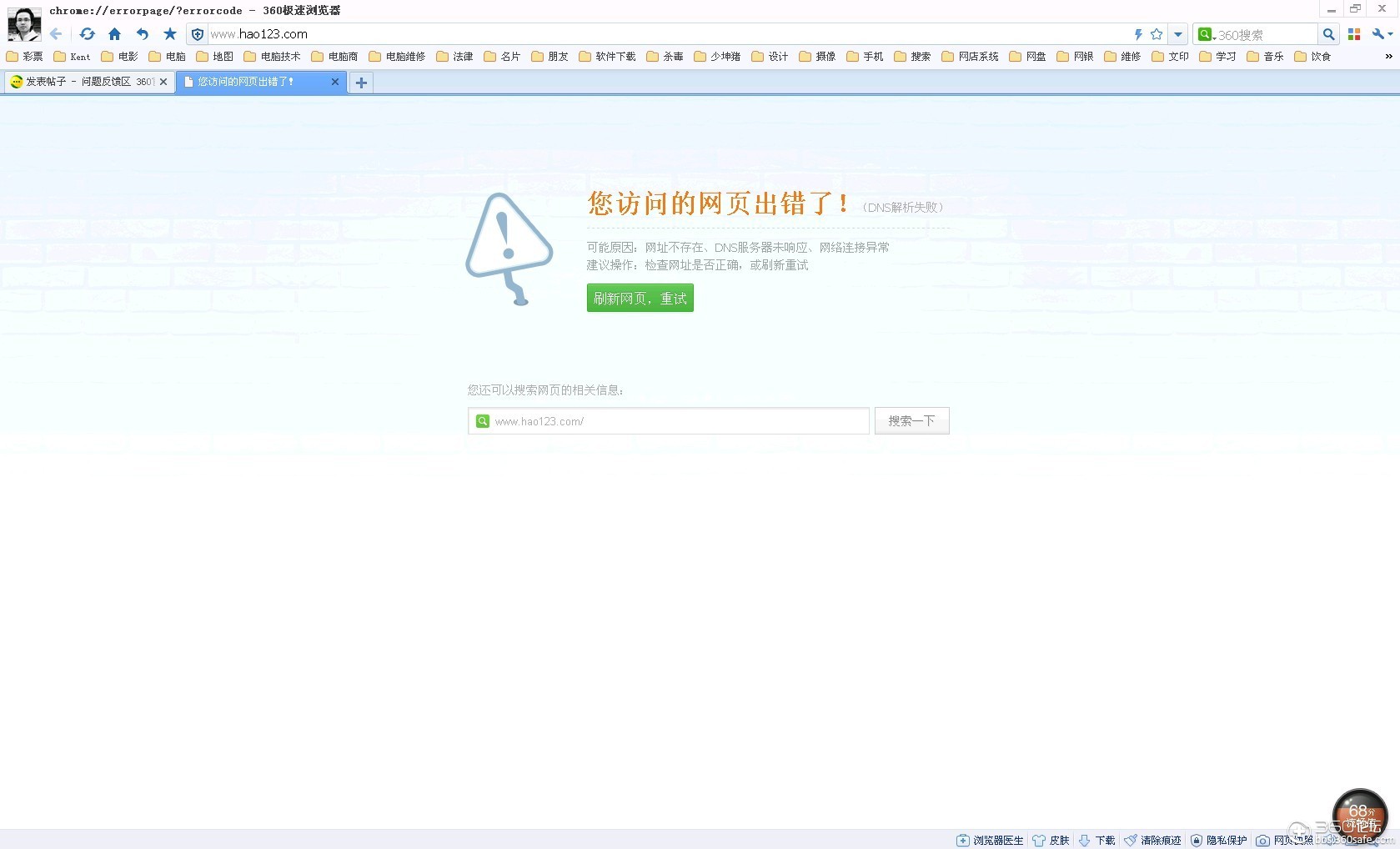Image resolution: width=1400 pixels, height=849 pixels.
Task: Open the Kent bookmark folder
Action: [72, 57]
